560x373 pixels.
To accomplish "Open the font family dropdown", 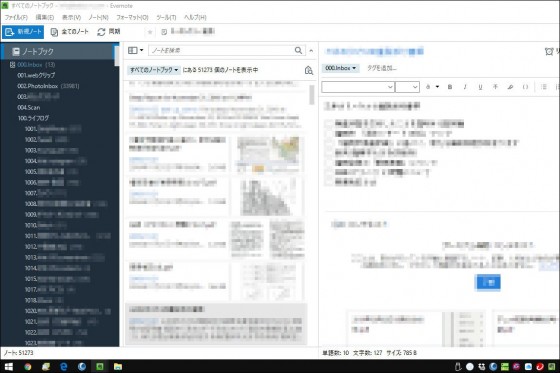I will coord(358,87).
